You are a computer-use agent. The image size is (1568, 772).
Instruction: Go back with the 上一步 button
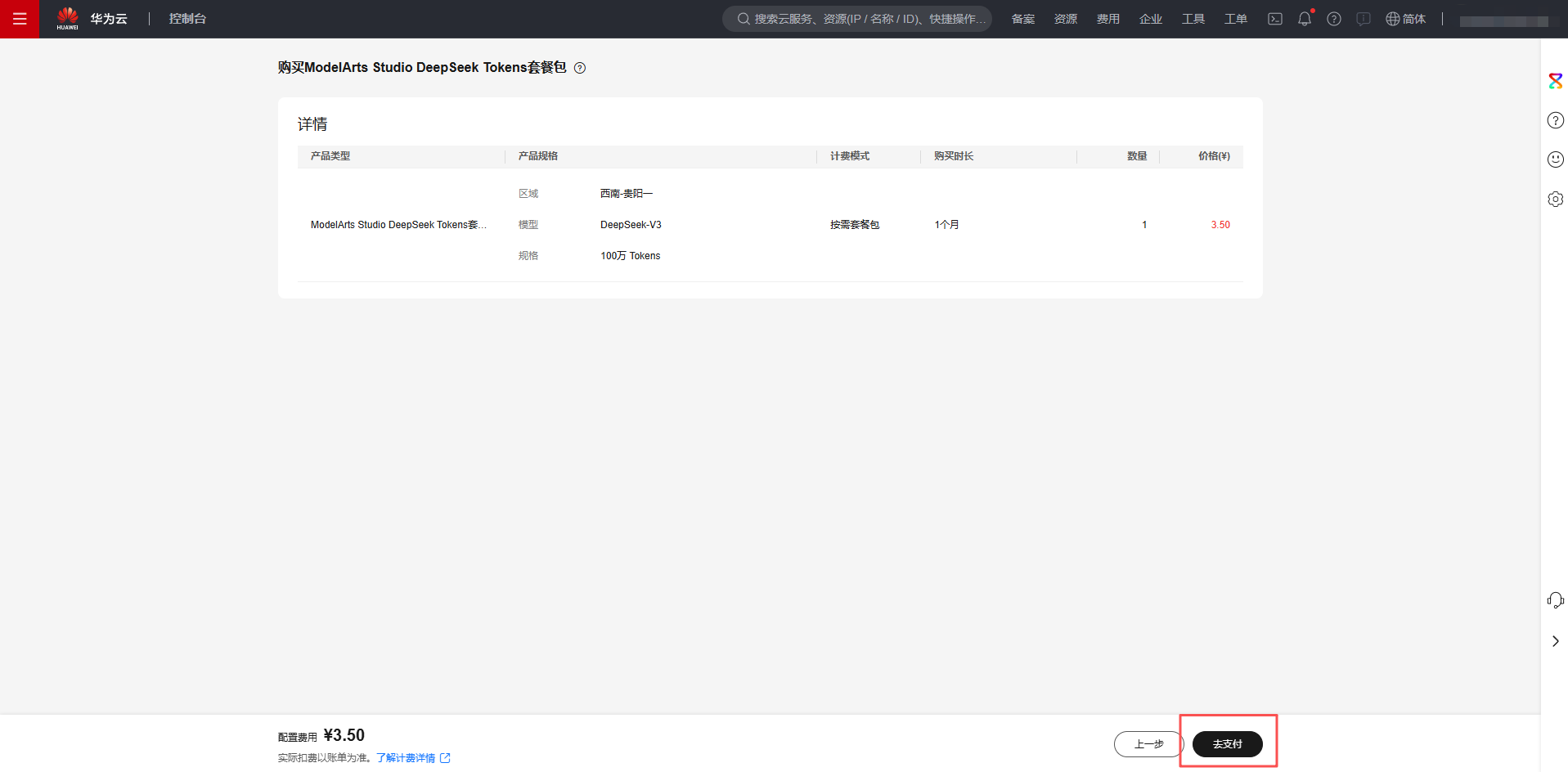[x=1148, y=744]
